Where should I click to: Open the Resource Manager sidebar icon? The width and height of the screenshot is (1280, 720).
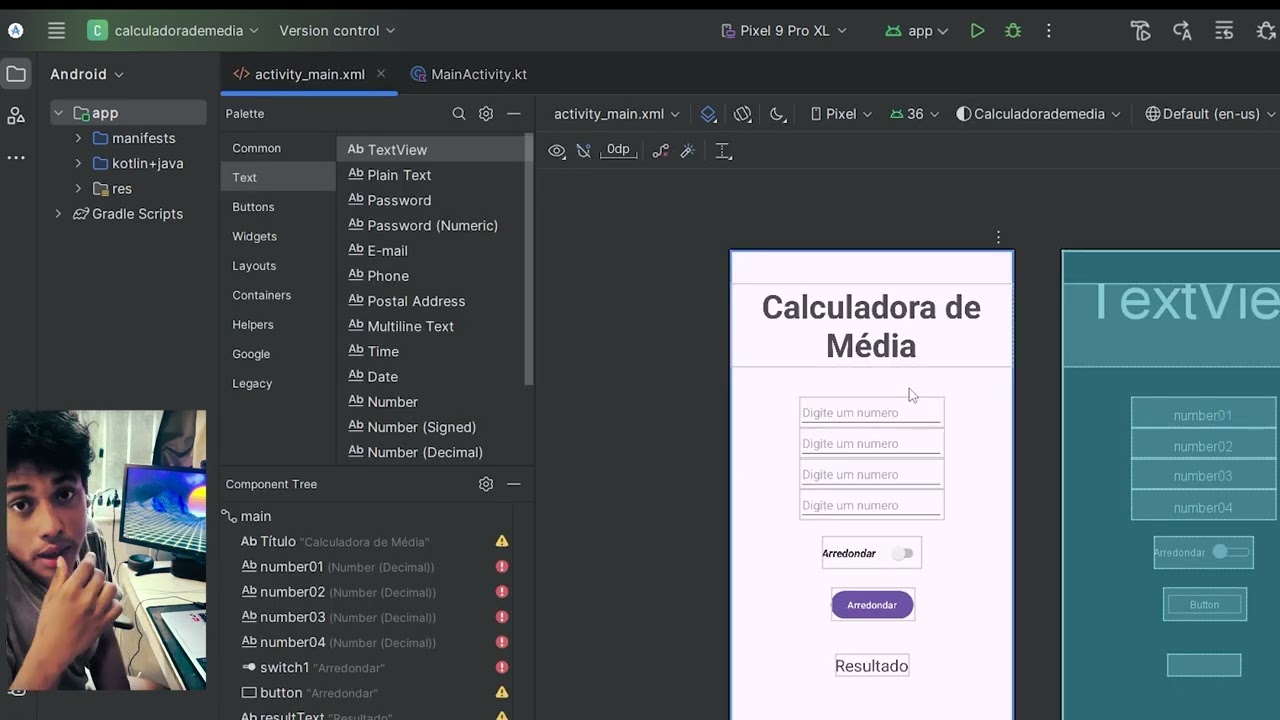pyautogui.click(x=16, y=116)
